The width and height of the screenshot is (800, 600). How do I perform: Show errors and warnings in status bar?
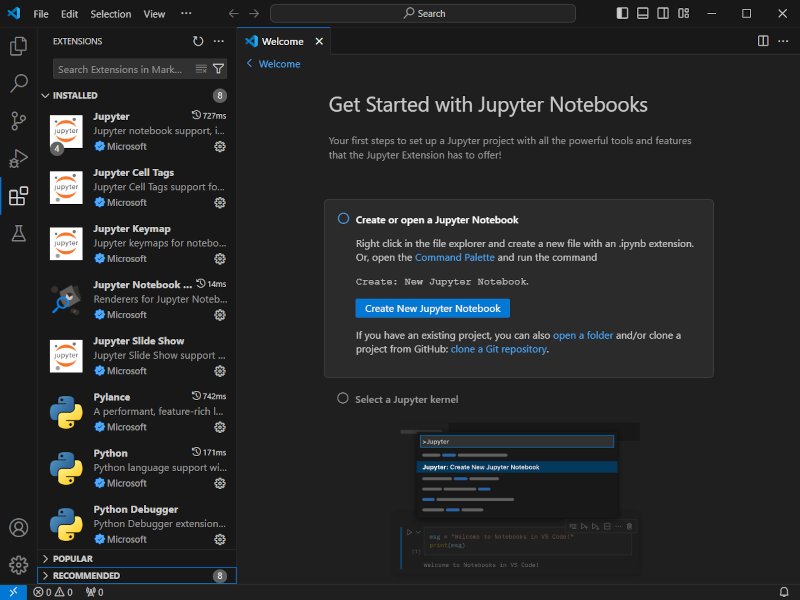pyautogui.click(x=53, y=592)
